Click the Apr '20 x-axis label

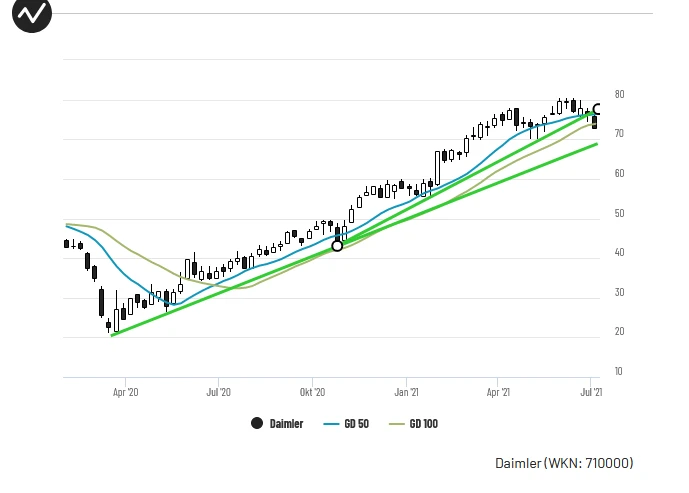tap(126, 393)
